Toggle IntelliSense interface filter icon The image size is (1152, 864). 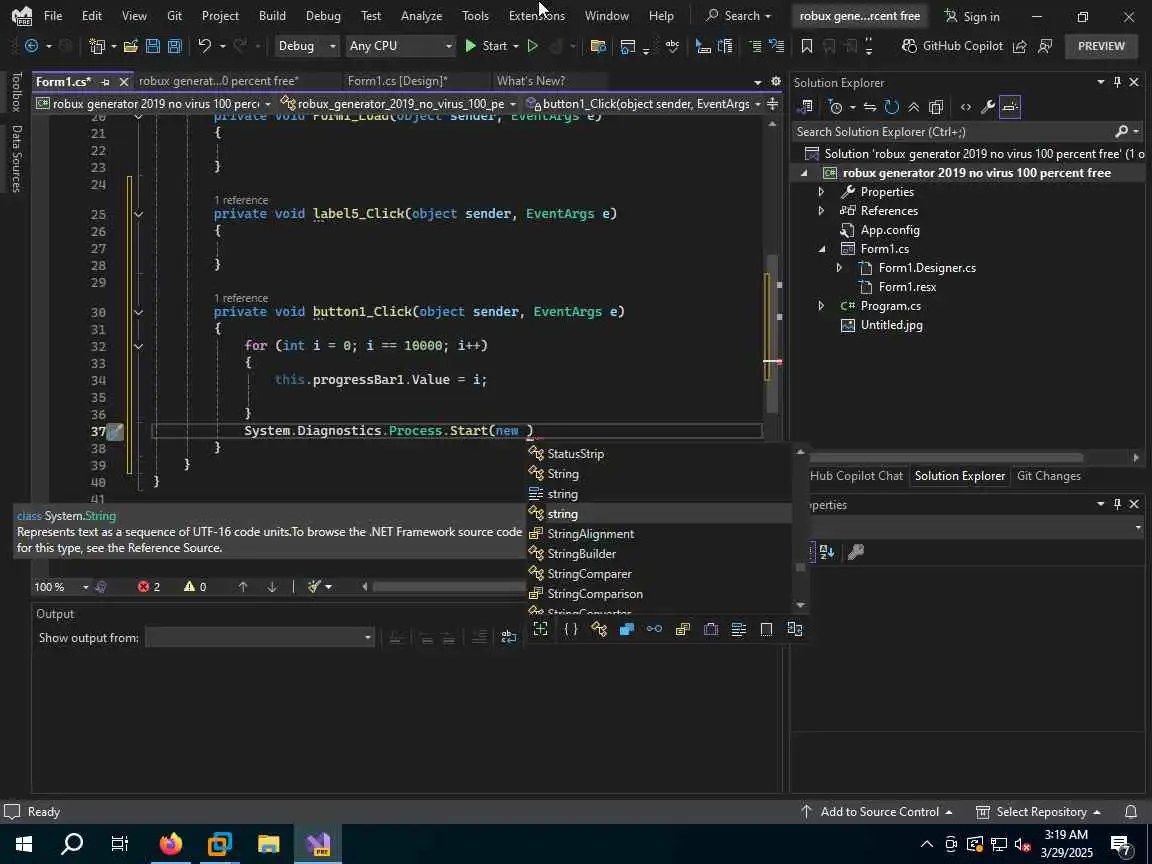(x=654, y=630)
